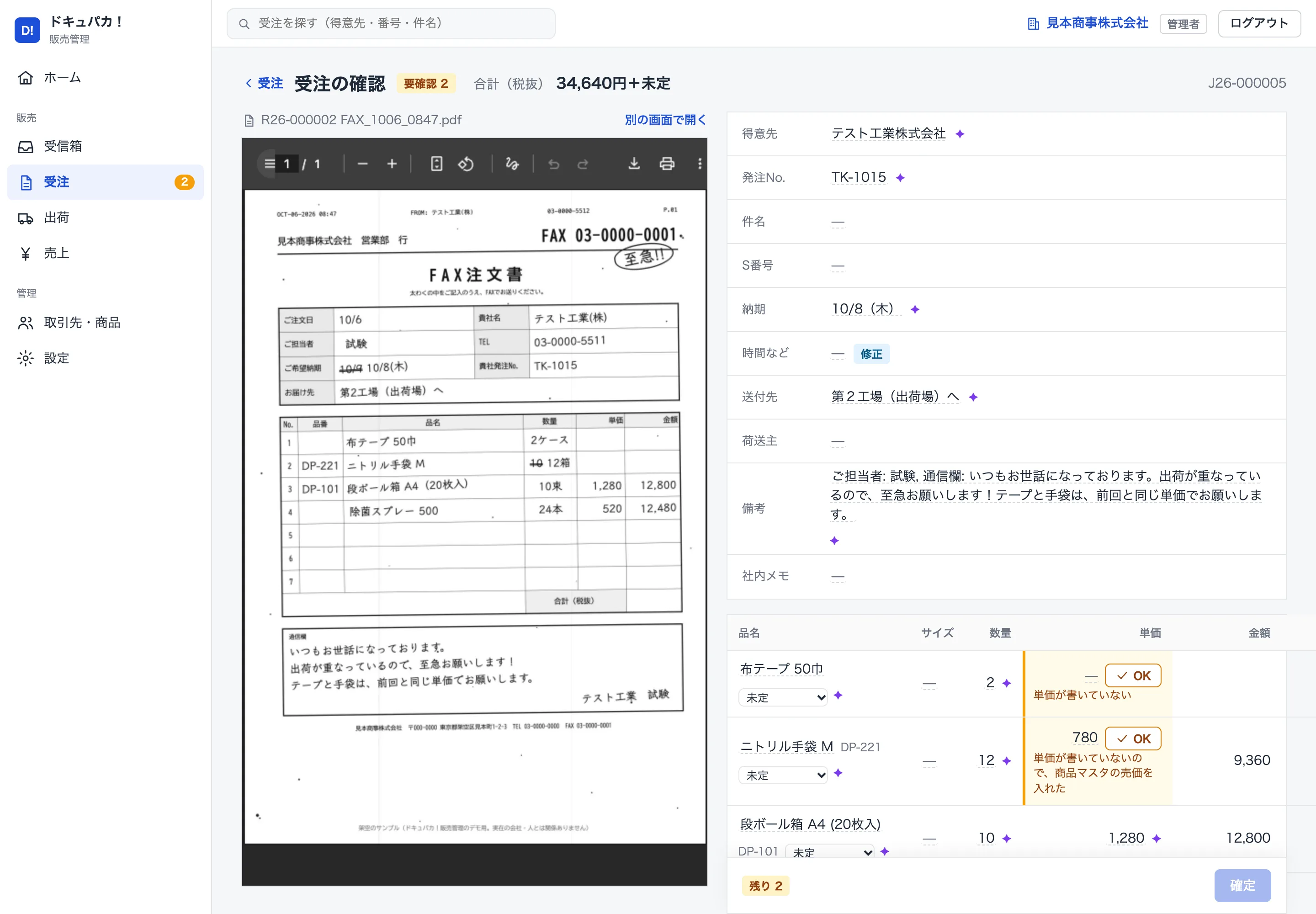This screenshot has height=914, width=1316.
Task: Click the sparkle icon beside TK-1015
Action: coord(900,177)
